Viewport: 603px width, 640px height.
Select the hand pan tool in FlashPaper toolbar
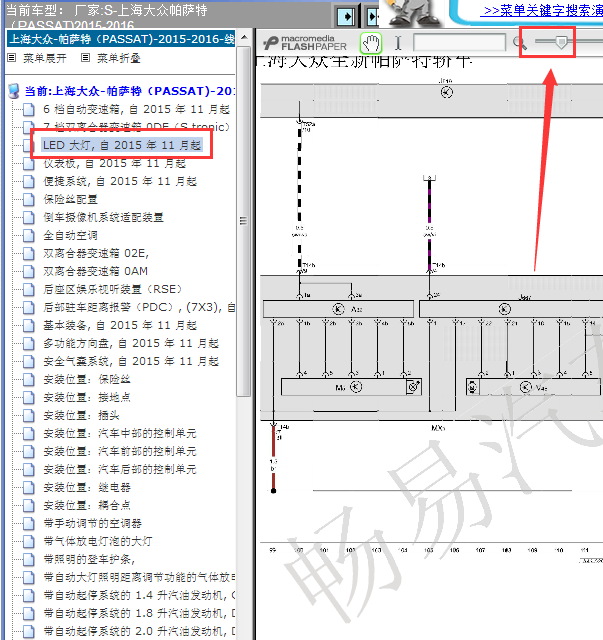pos(371,43)
